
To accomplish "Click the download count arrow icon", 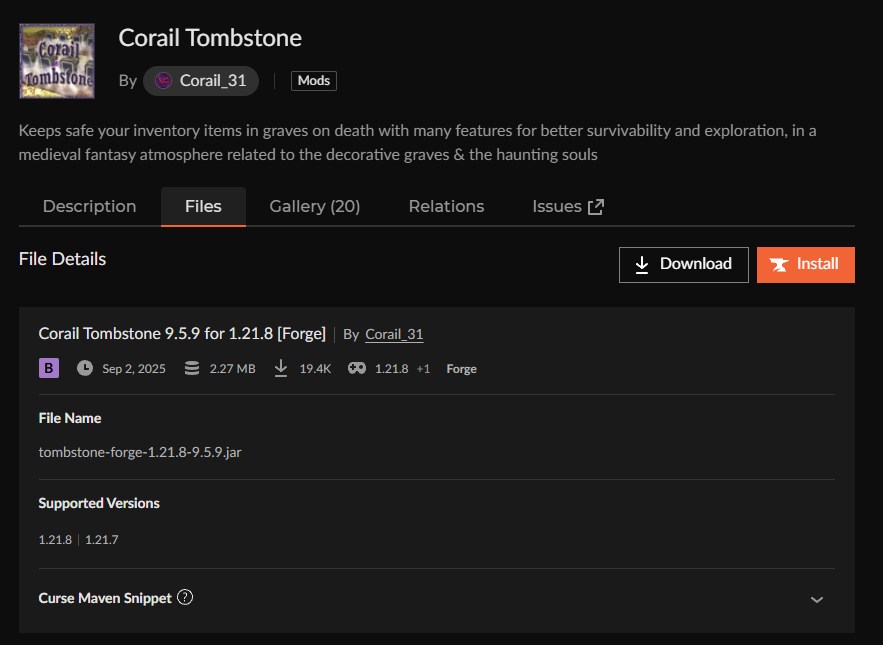I will pyautogui.click(x=281, y=368).
